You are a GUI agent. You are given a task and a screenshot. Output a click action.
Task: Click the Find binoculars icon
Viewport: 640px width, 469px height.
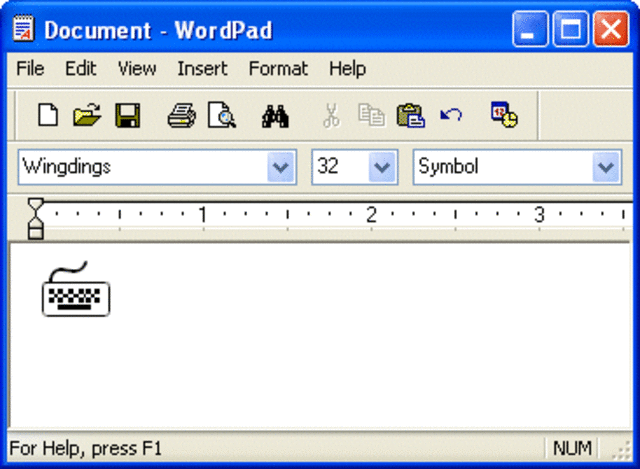coord(276,116)
